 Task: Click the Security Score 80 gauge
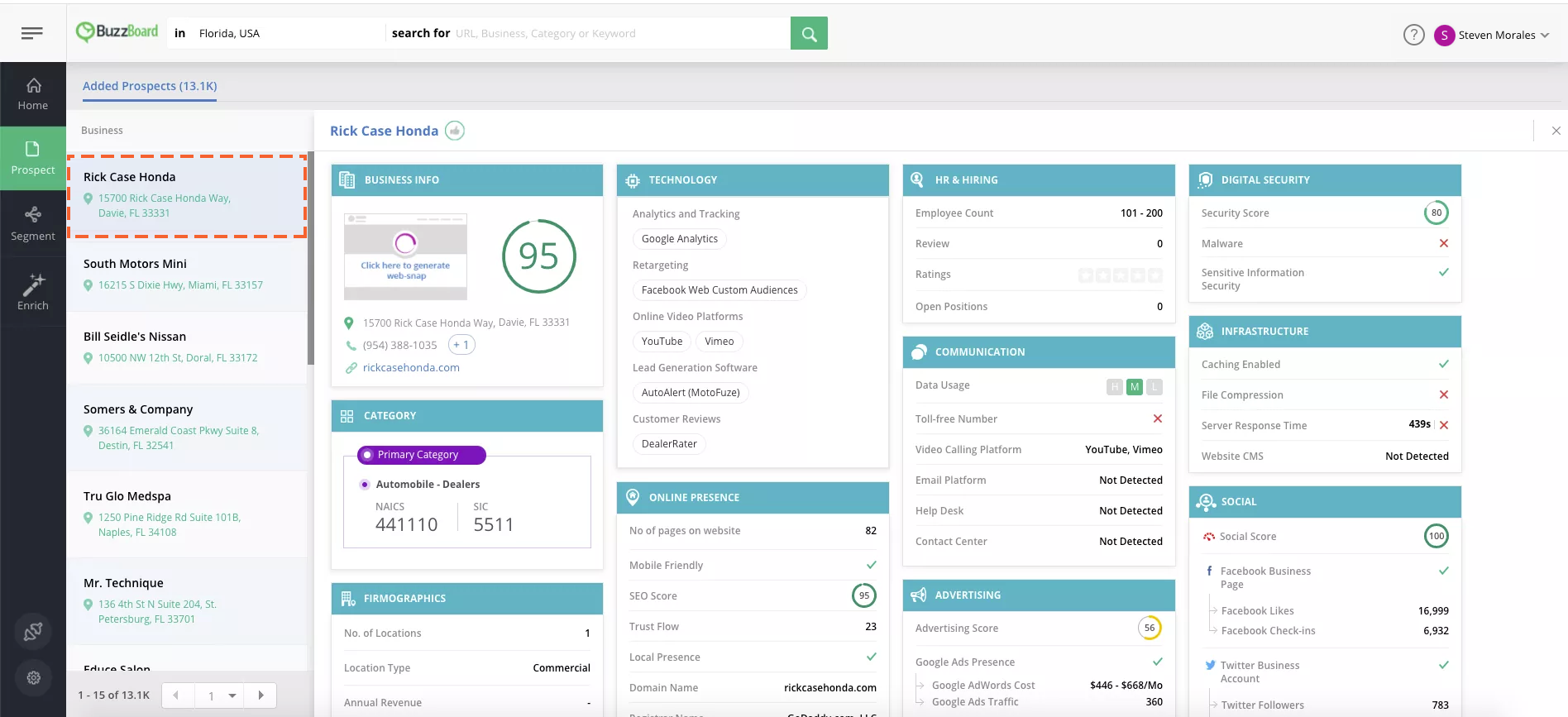1437,213
